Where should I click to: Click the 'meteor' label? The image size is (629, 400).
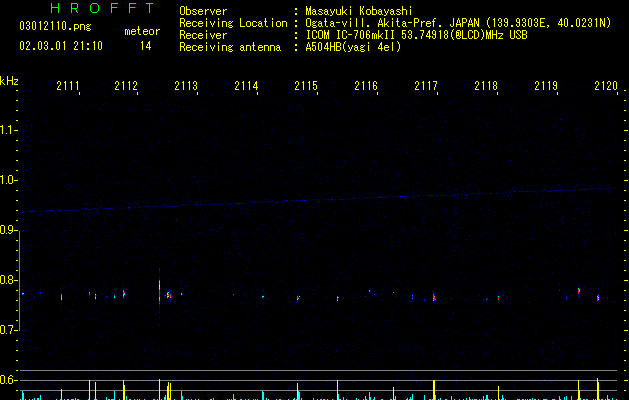pyautogui.click(x=142, y=31)
